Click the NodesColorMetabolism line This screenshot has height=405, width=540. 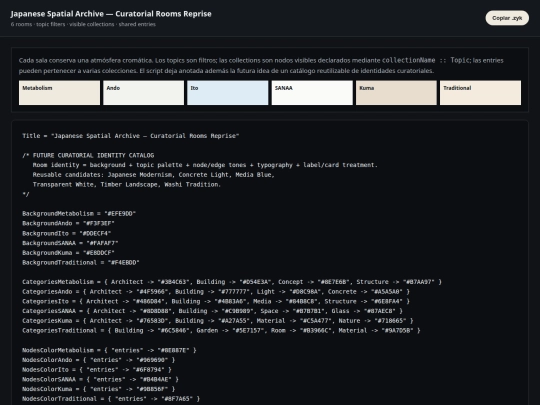tap(109, 350)
